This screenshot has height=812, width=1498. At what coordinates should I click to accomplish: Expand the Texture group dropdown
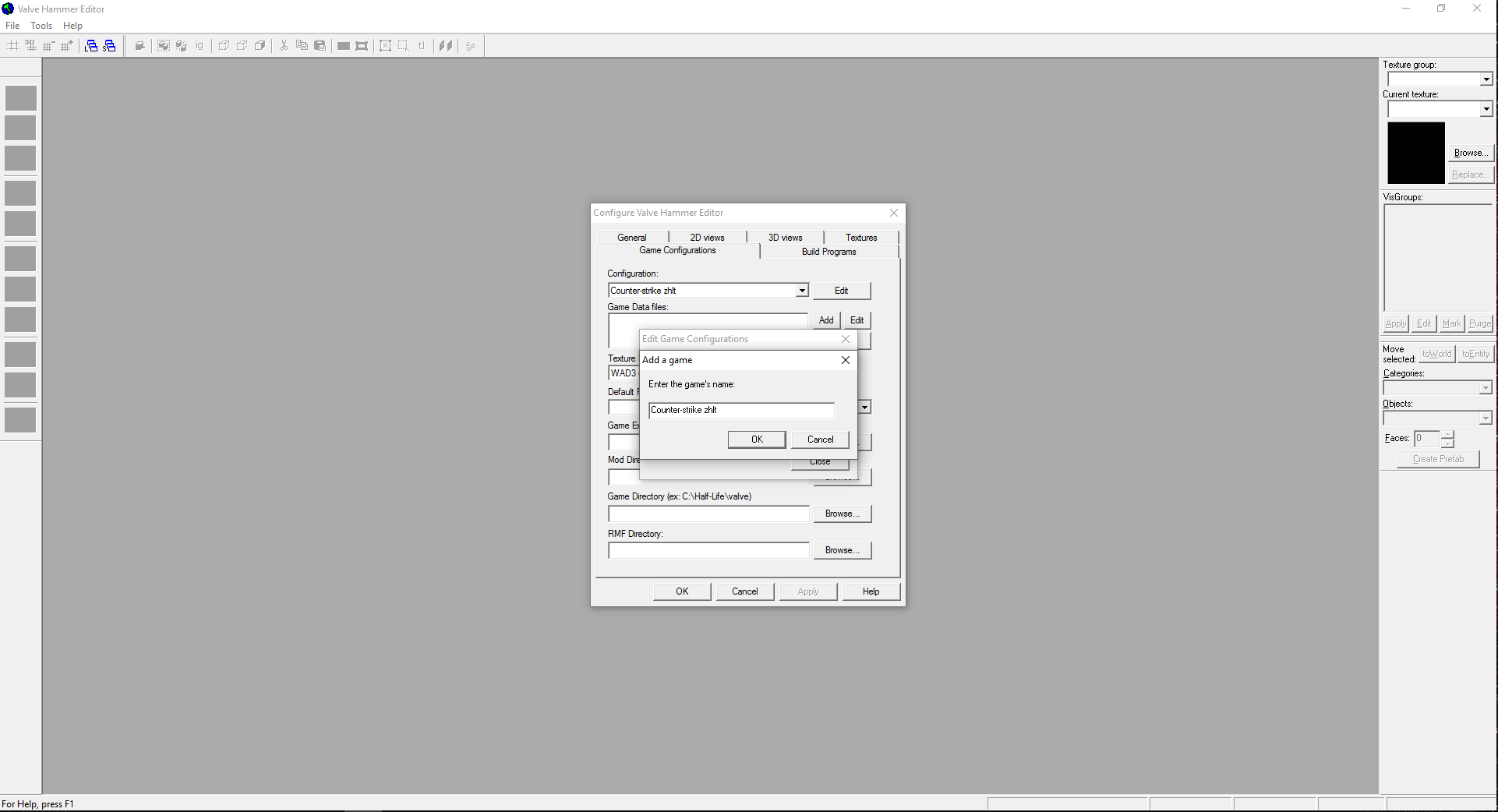pos(1486,79)
